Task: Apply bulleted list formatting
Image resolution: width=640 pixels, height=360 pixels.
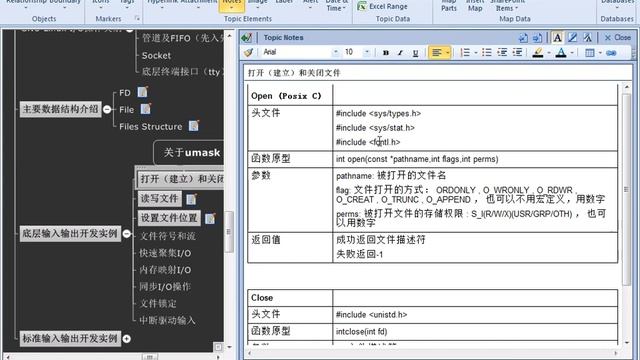Action: (487, 52)
